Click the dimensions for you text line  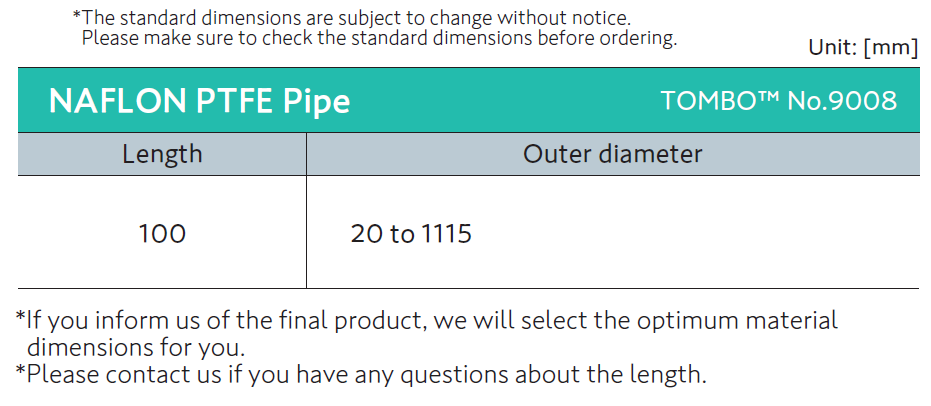pos(135,348)
